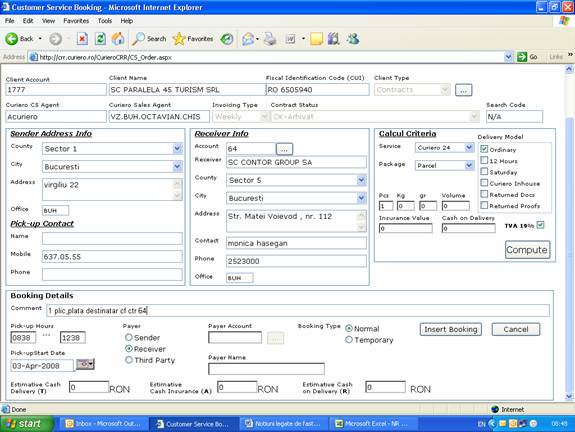575x432 pixels.
Task: Open the Service dropdown (Curiero 24)
Action: point(469,147)
